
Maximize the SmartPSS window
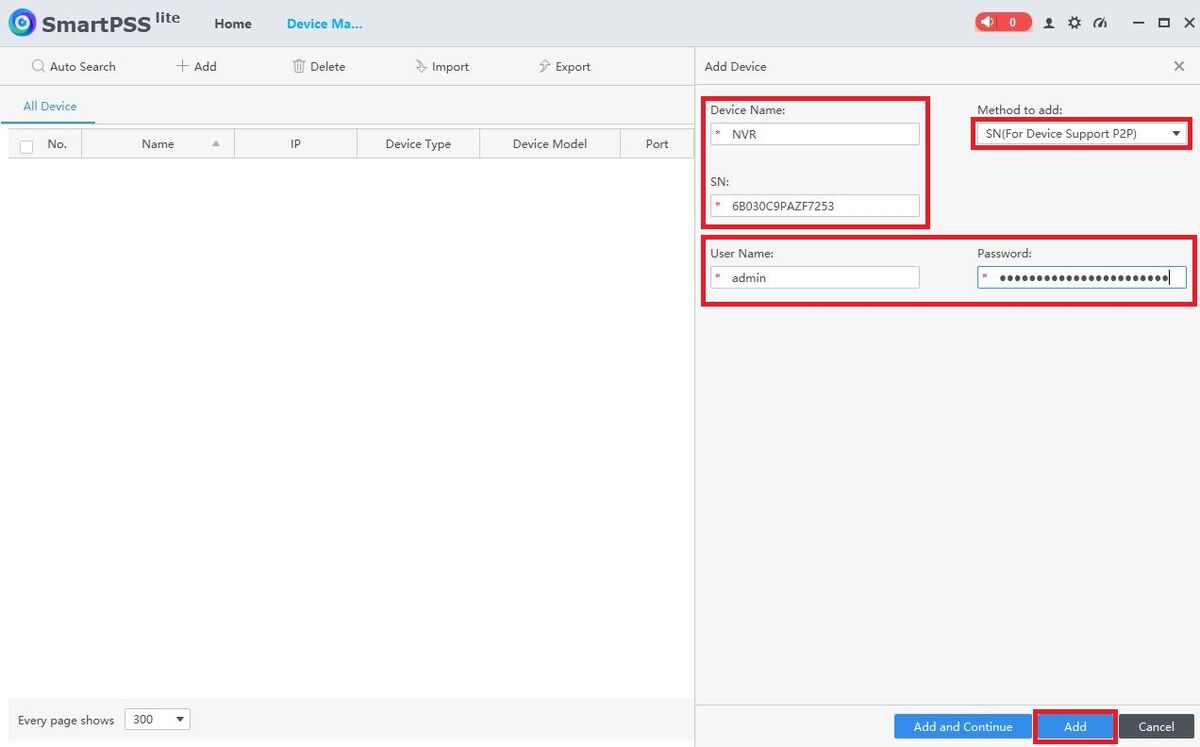point(1164,23)
